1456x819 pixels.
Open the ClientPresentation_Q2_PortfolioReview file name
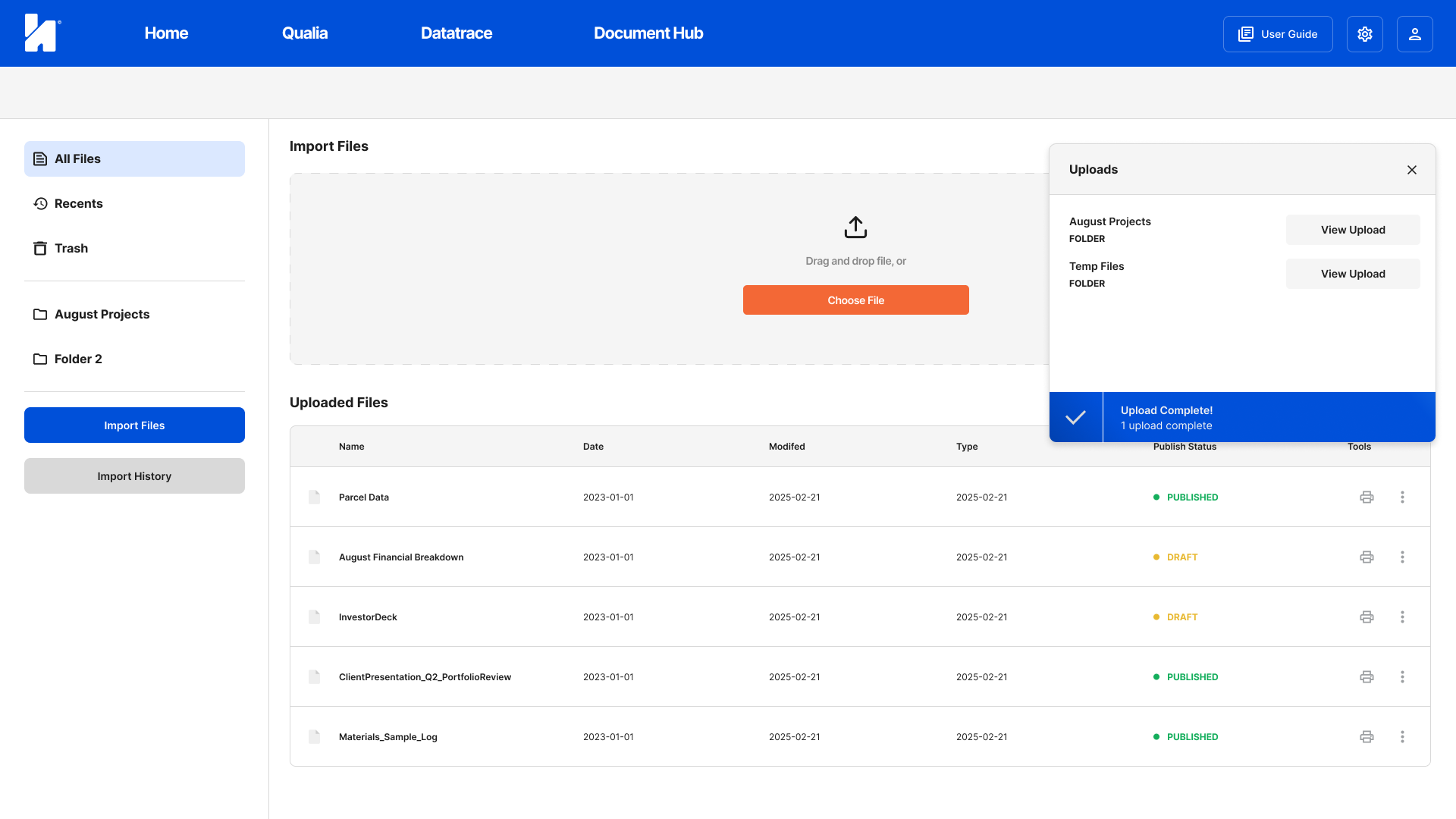click(425, 677)
